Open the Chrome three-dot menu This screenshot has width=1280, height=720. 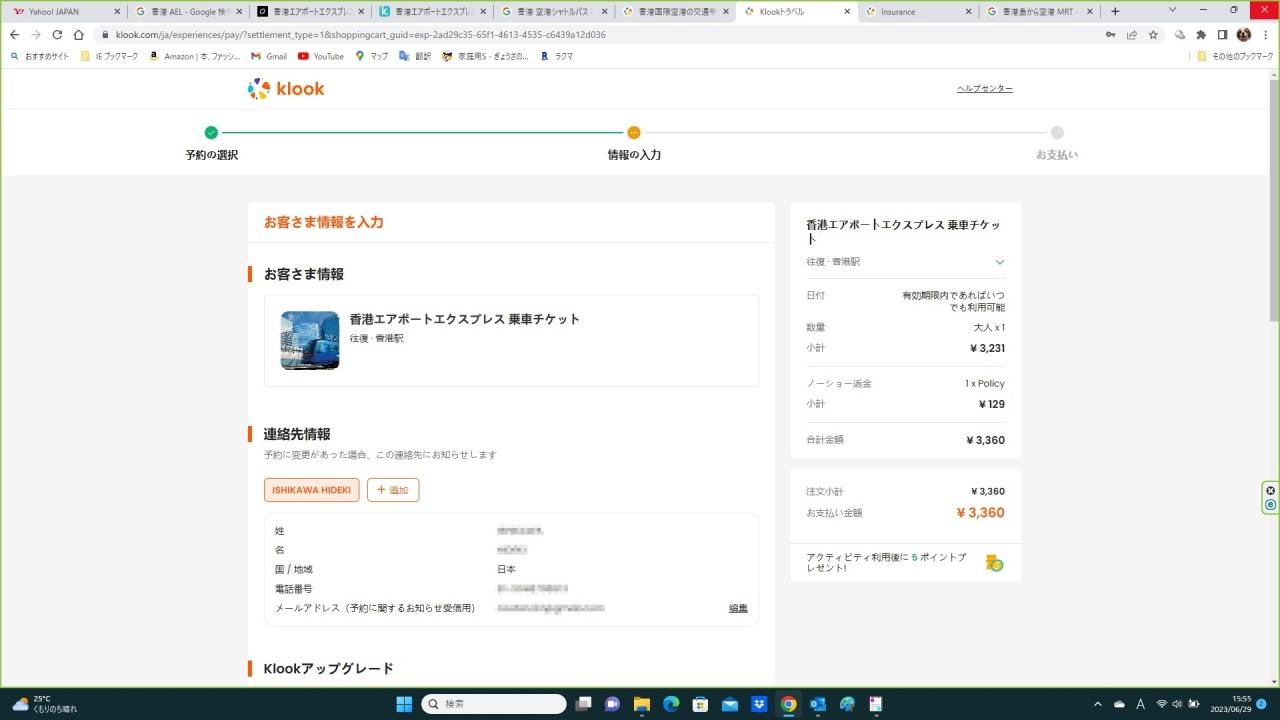pos(1265,34)
